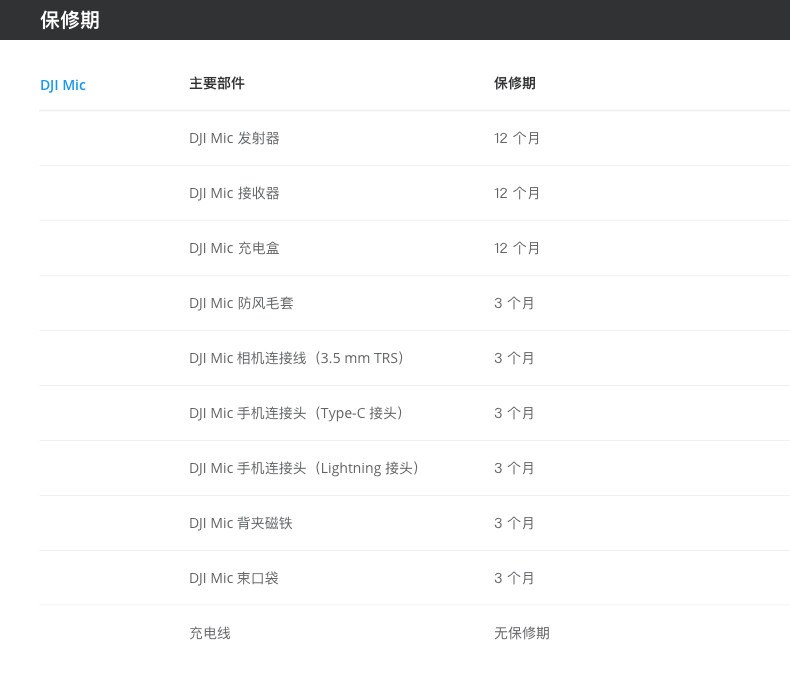This screenshot has height=680, width=790.
Task: Select 3 个月 value for 束口袋
Action: 514,578
